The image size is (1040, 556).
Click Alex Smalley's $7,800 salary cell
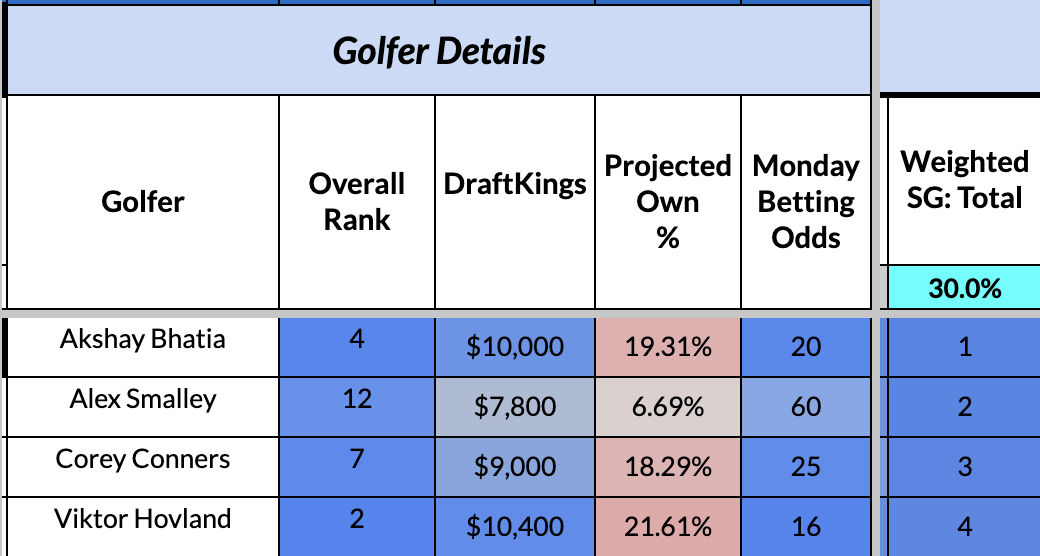(x=515, y=407)
